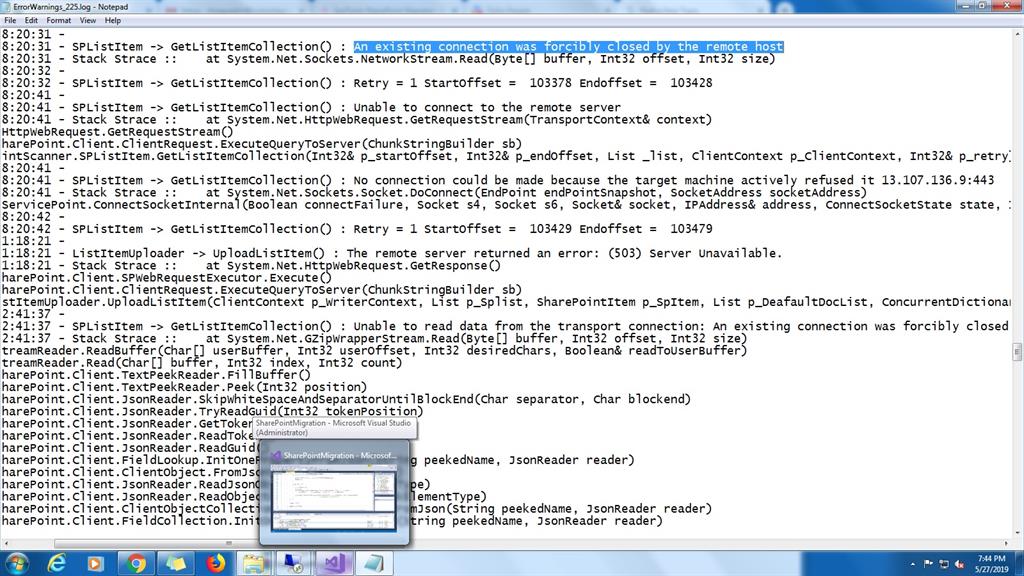Click the line with 'StartOffset = 103378'
The height and width of the screenshot is (576, 1024).
click(x=357, y=83)
